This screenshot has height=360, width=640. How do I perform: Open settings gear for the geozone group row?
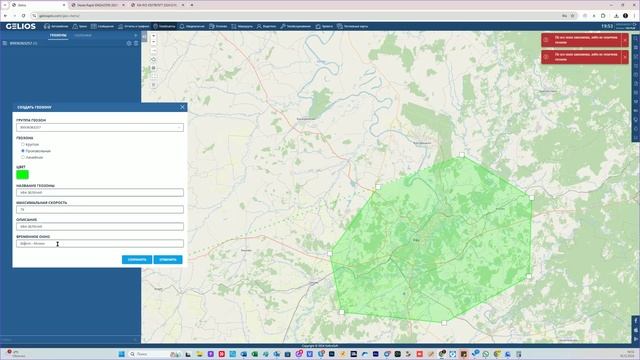pos(129,43)
